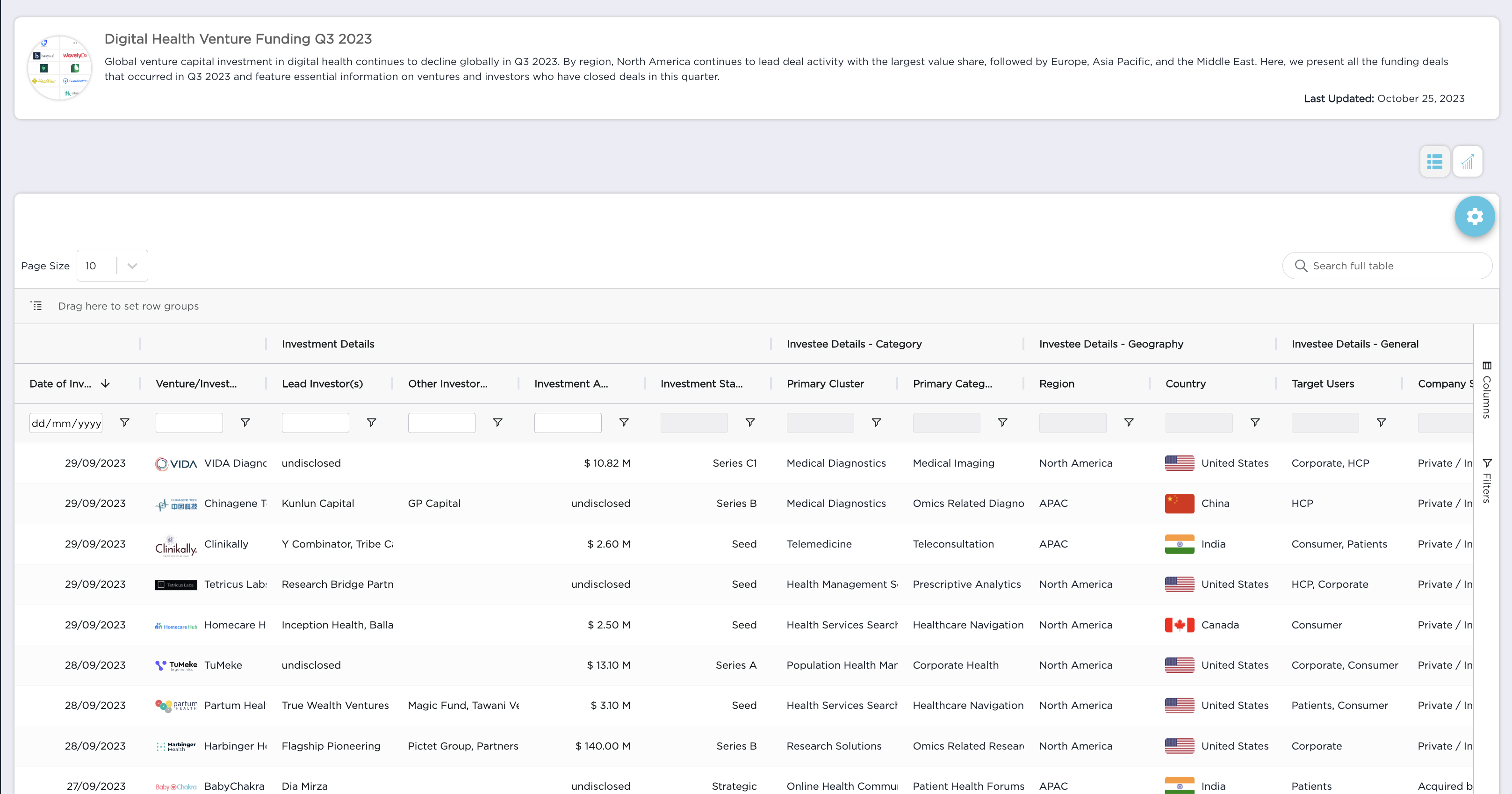Click the China flag icon
Screen dimensions: 1512x794
click(1179, 504)
